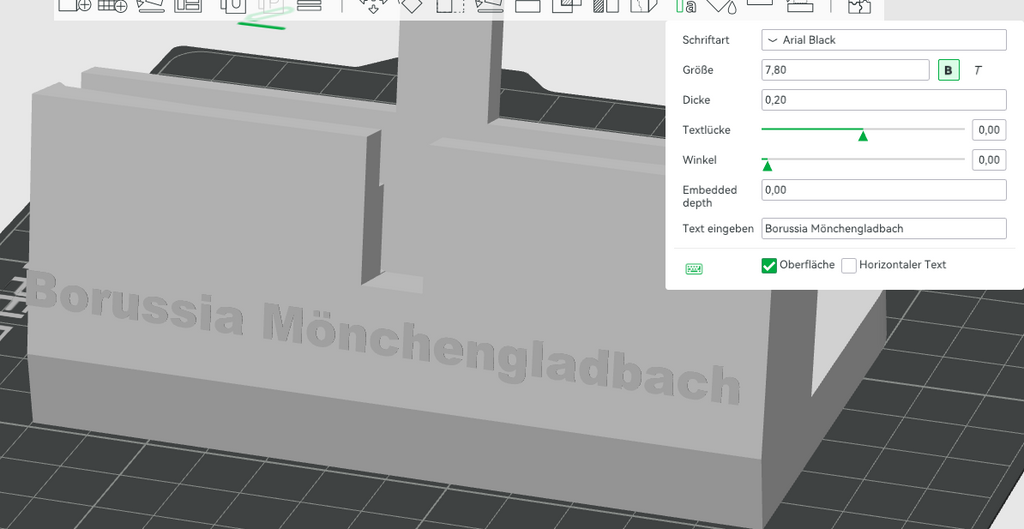
Task: Enable the Horizontaler Text checkbox
Action: click(x=849, y=265)
